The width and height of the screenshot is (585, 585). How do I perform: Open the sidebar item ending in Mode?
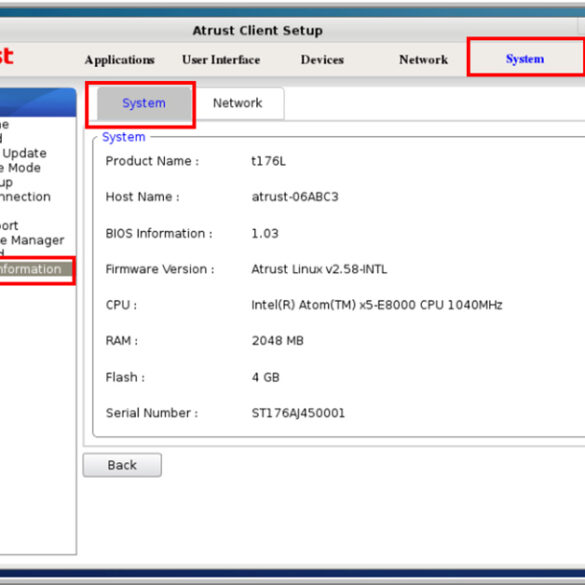tap(21, 168)
